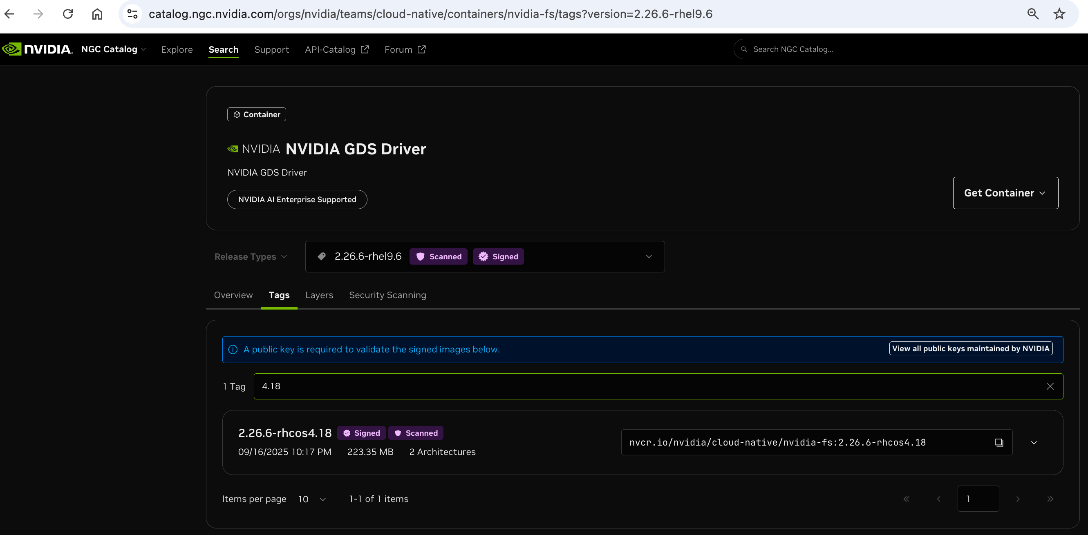Open the NGC Catalog dropdown menu
Image resolution: width=1088 pixels, height=535 pixels.
point(114,49)
